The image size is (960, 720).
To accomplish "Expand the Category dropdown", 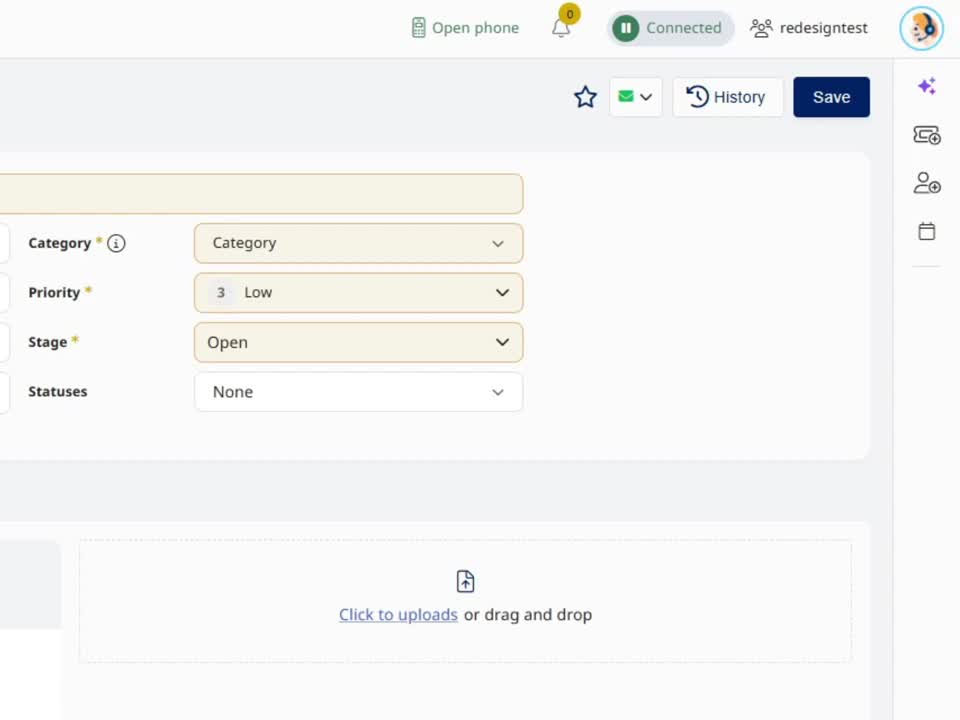I will click(358, 243).
